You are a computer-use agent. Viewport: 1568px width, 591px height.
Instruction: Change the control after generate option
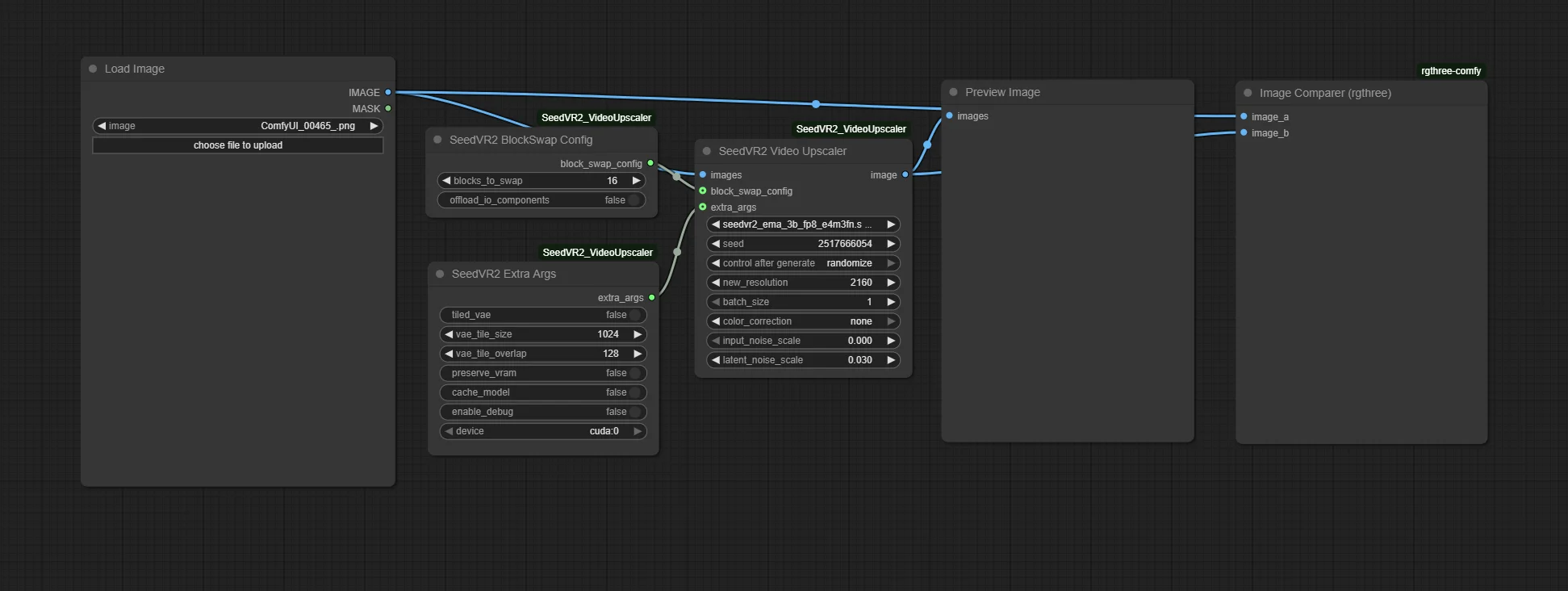tap(802, 263)
